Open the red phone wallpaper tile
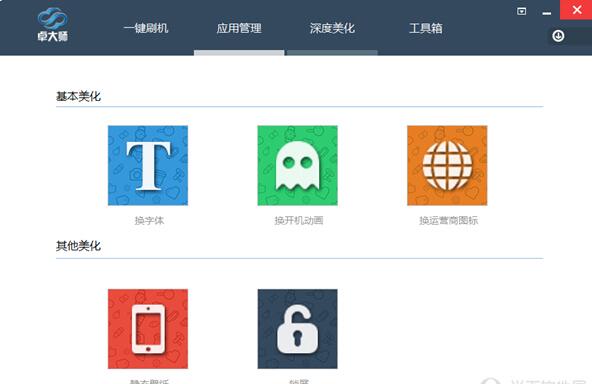The height and width of the screenshot is (384, 592). [148, 329]
